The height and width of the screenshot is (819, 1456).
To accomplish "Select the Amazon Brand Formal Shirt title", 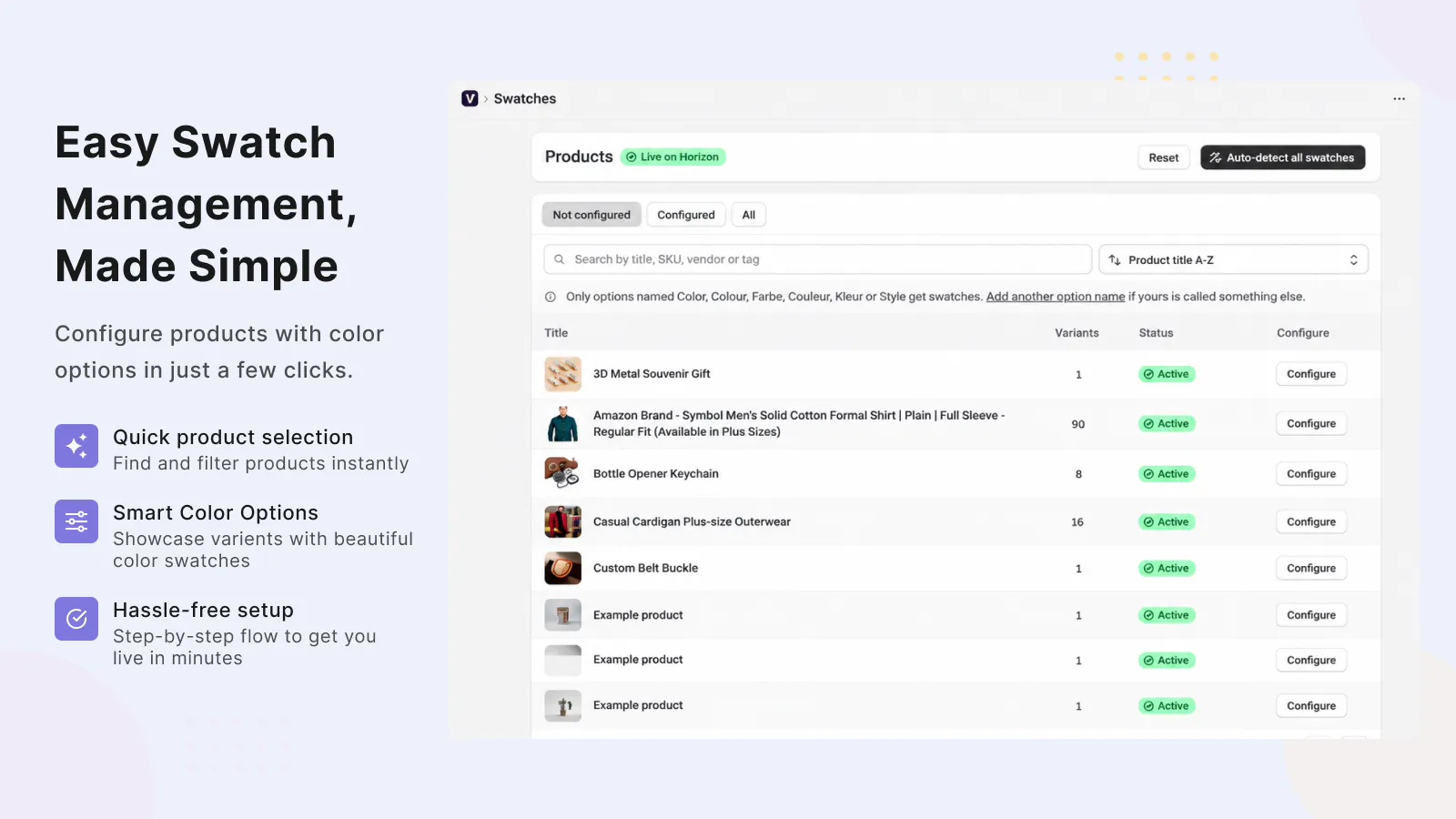I will 799,423.
